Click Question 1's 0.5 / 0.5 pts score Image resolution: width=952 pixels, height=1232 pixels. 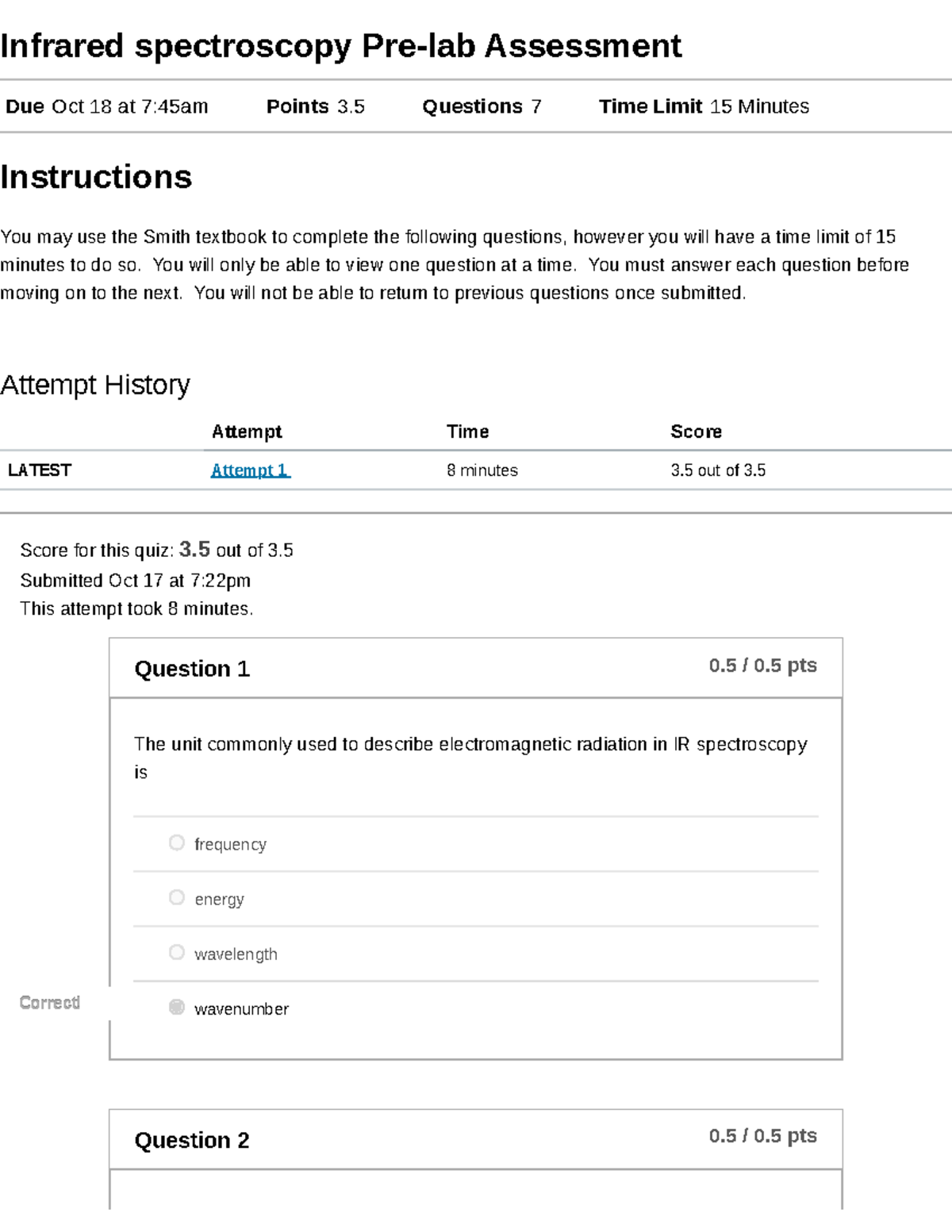point(762,666)
